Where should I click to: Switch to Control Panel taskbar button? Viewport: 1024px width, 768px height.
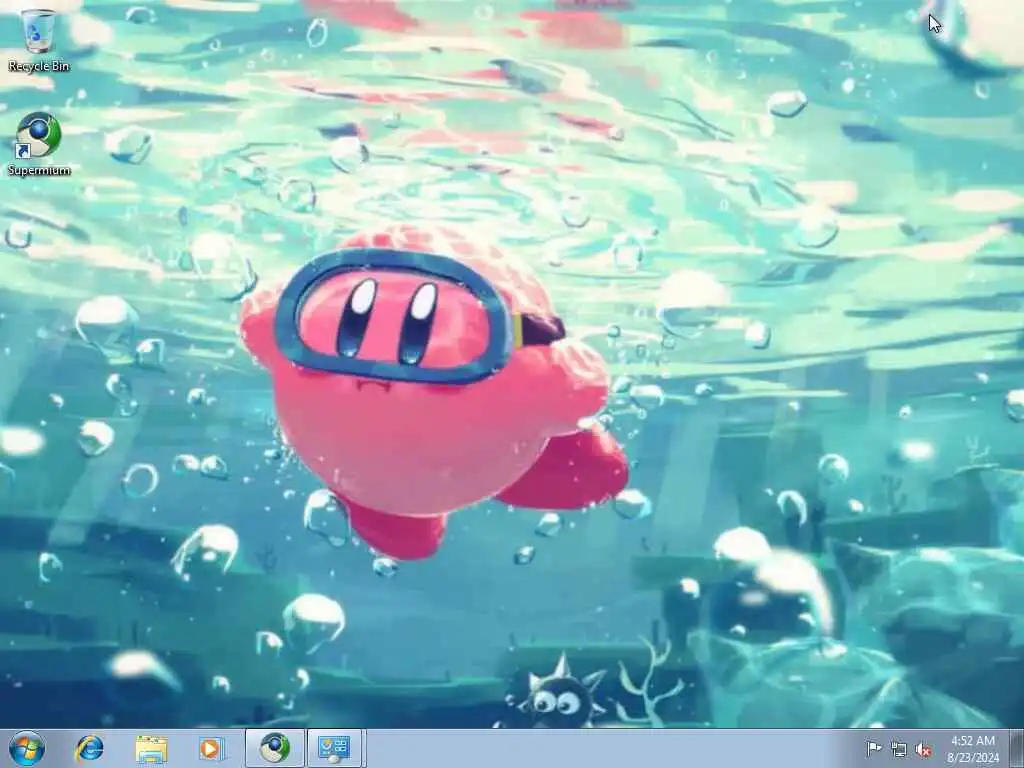click(x=334, y=748)
